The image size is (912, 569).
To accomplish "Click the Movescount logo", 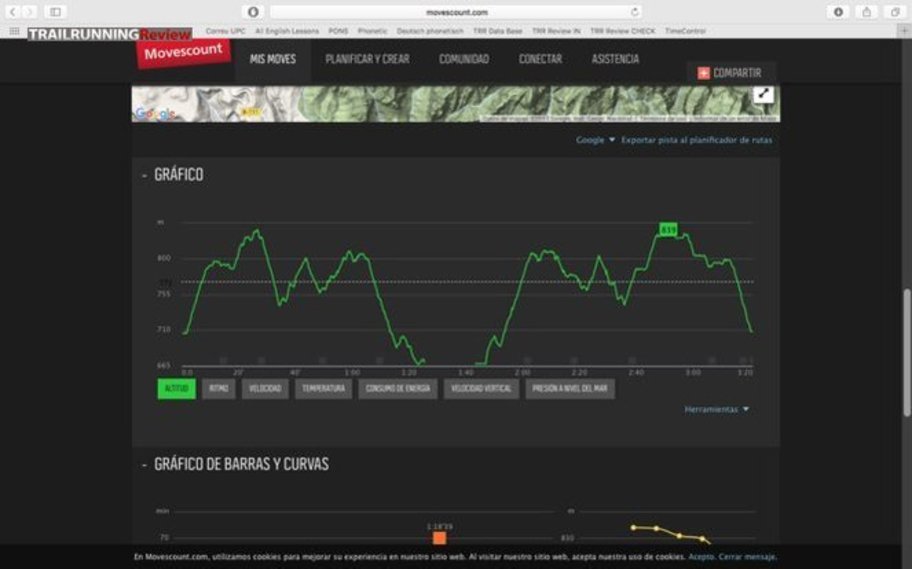I will coord(183,53).
